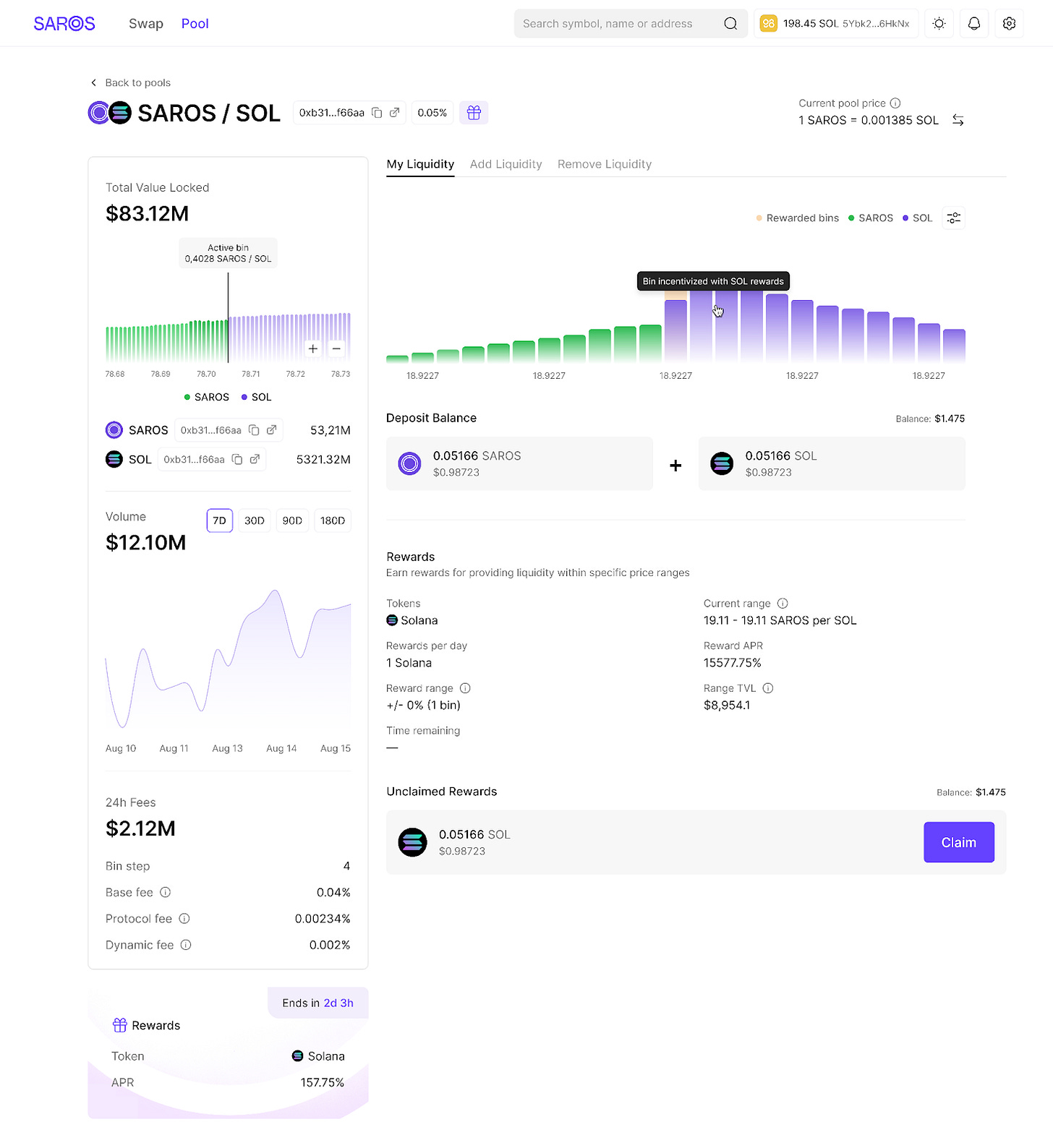Select 30D volume period
The image size is (1053, 1148).
(x=254, y=521)
